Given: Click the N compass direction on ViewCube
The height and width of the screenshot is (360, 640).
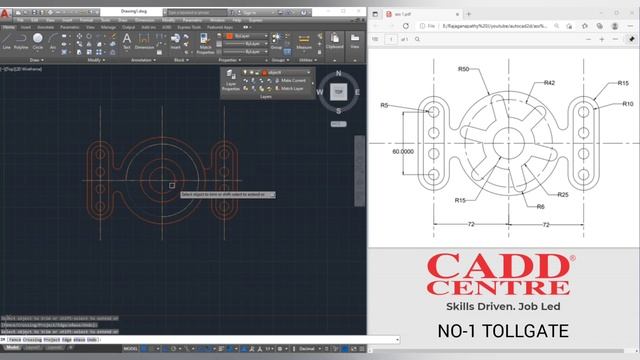Looking at the screenshot, I should (338, 73).
